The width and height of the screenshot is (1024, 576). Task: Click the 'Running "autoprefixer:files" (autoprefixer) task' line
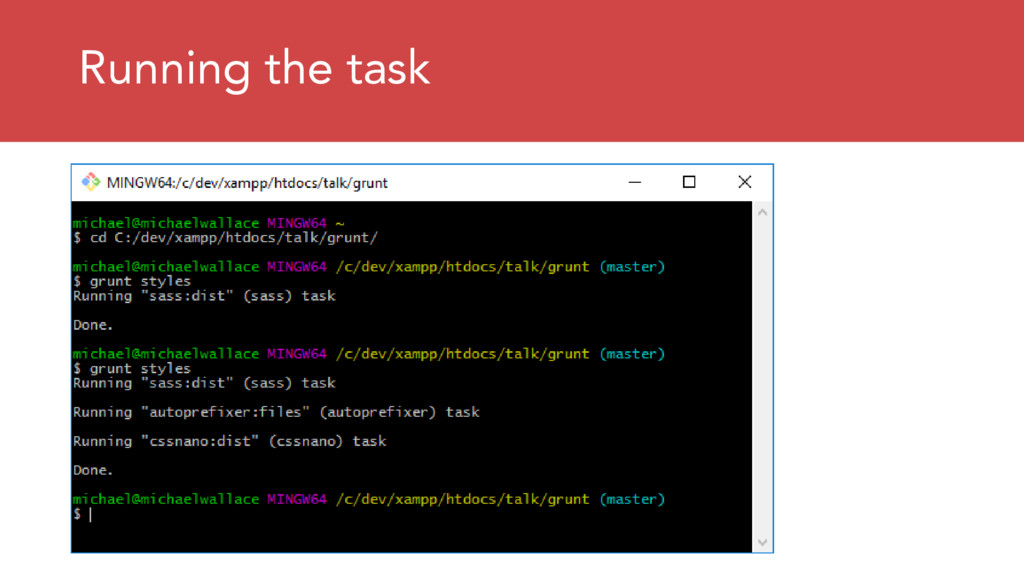(276, 412)
